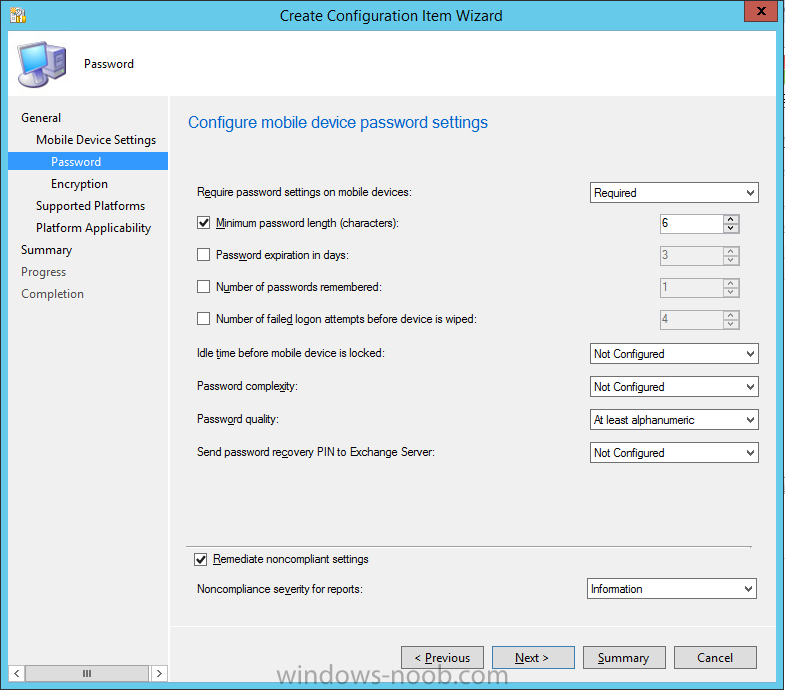The height and width of the screenshot is (690, 785).
Task: Click the navigation pane horizontal scrollbar thumb
Action: [x=87, y=673]
